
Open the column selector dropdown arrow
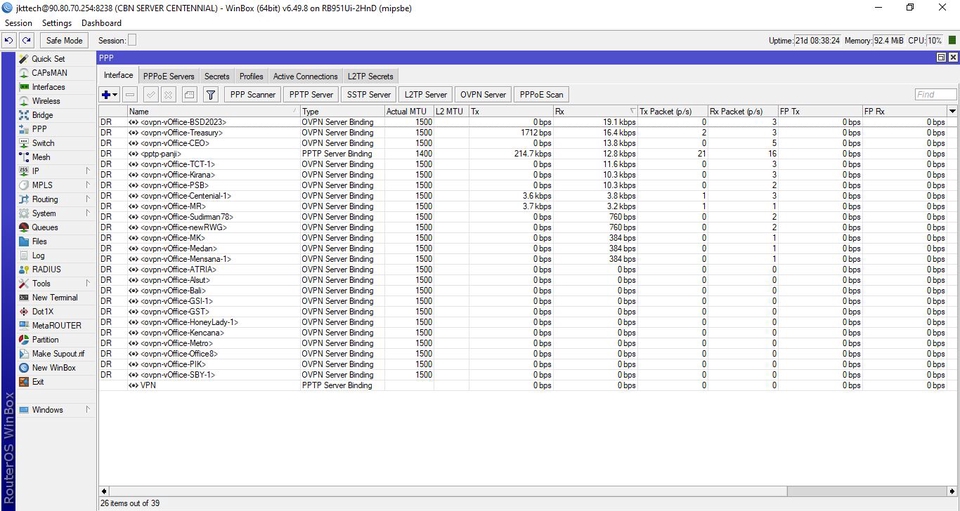tap(952, 111)
